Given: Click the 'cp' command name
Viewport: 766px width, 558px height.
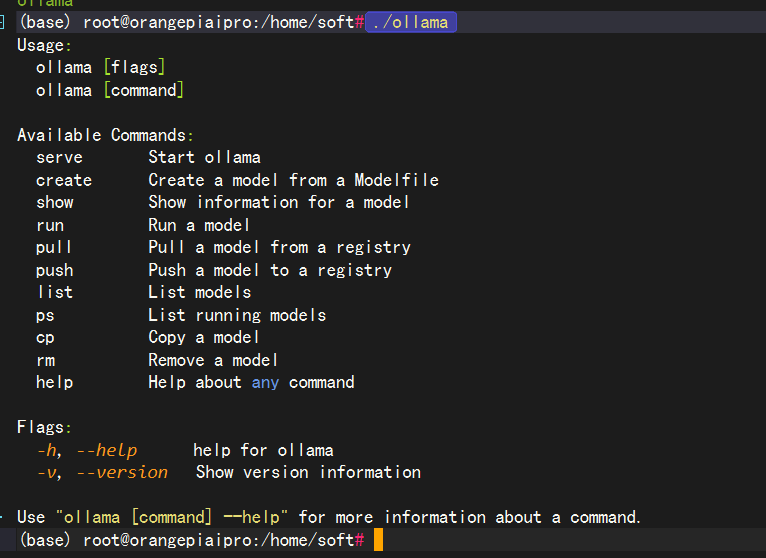Looking at the screenshot, I should pos(45,338).
